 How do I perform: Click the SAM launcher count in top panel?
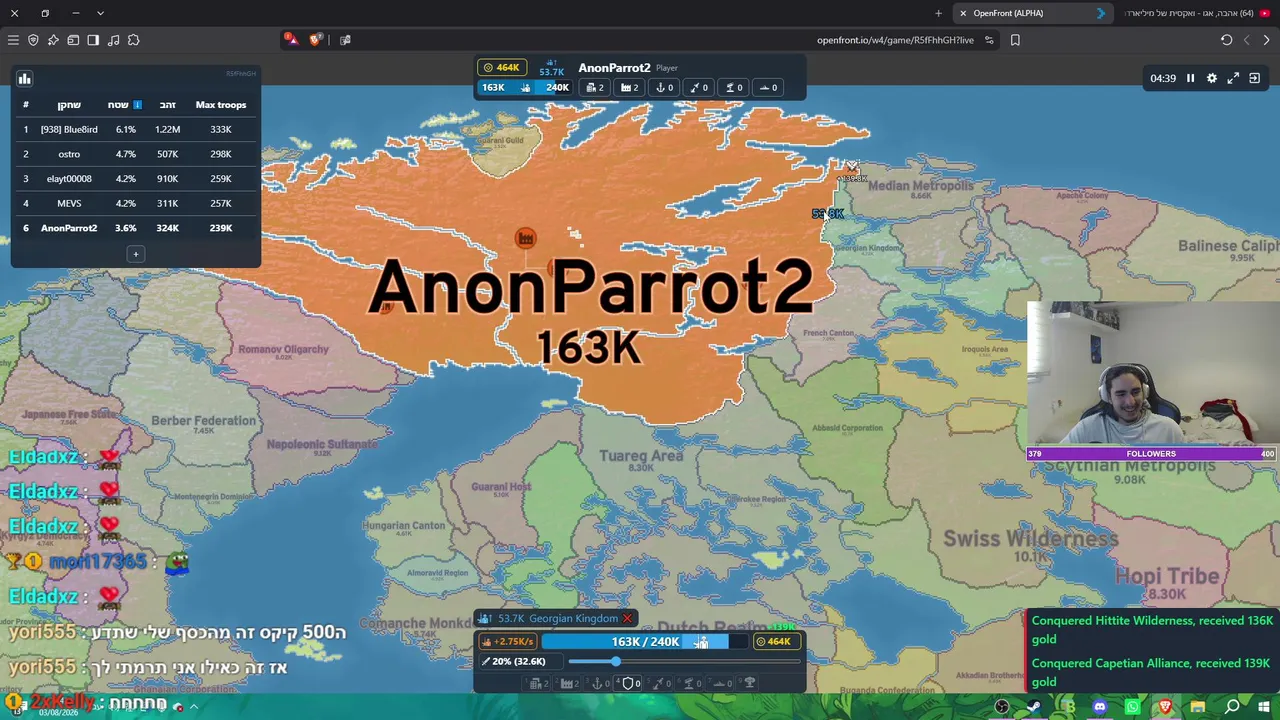pos(734,88)
